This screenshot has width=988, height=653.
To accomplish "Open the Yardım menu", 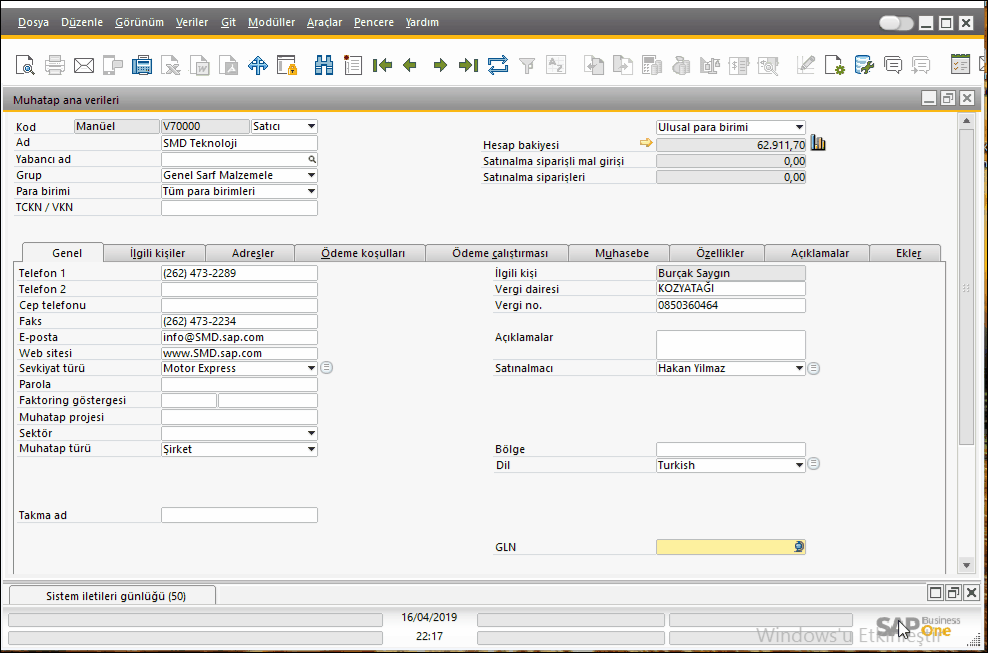I will (422, 23).
